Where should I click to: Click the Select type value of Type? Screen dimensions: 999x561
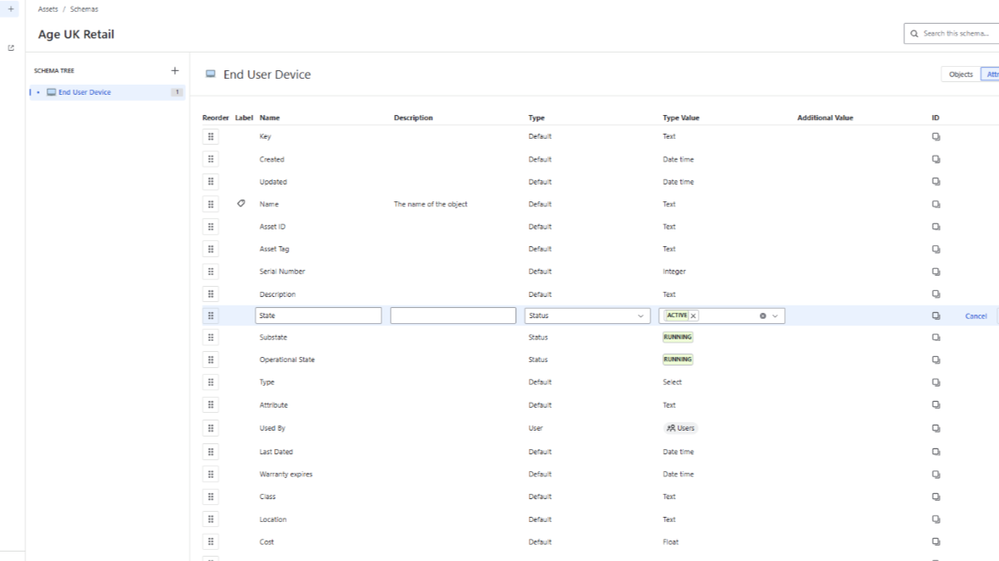pos(672,382)
